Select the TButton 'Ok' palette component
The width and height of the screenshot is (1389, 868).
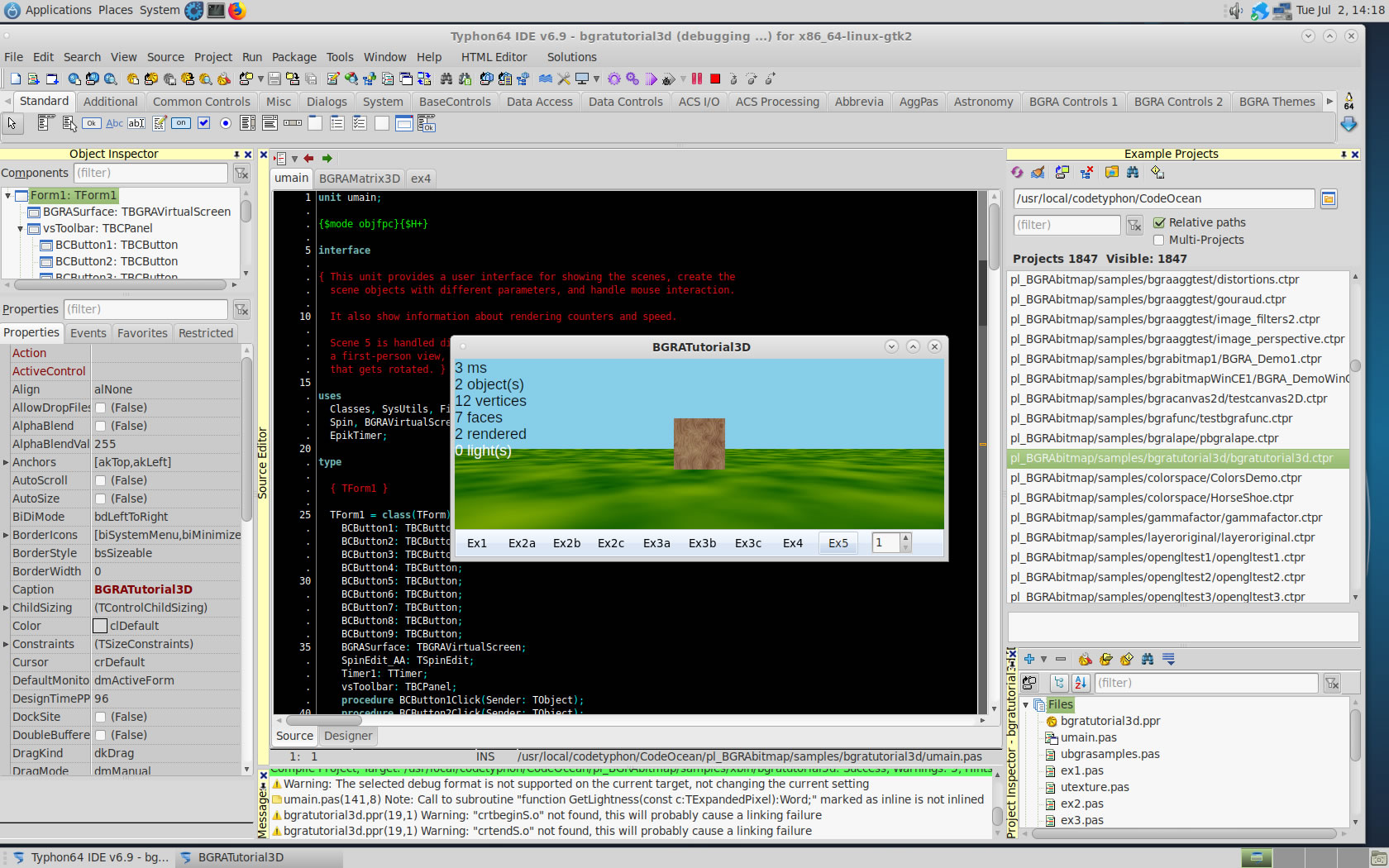(x=92, y=124)
